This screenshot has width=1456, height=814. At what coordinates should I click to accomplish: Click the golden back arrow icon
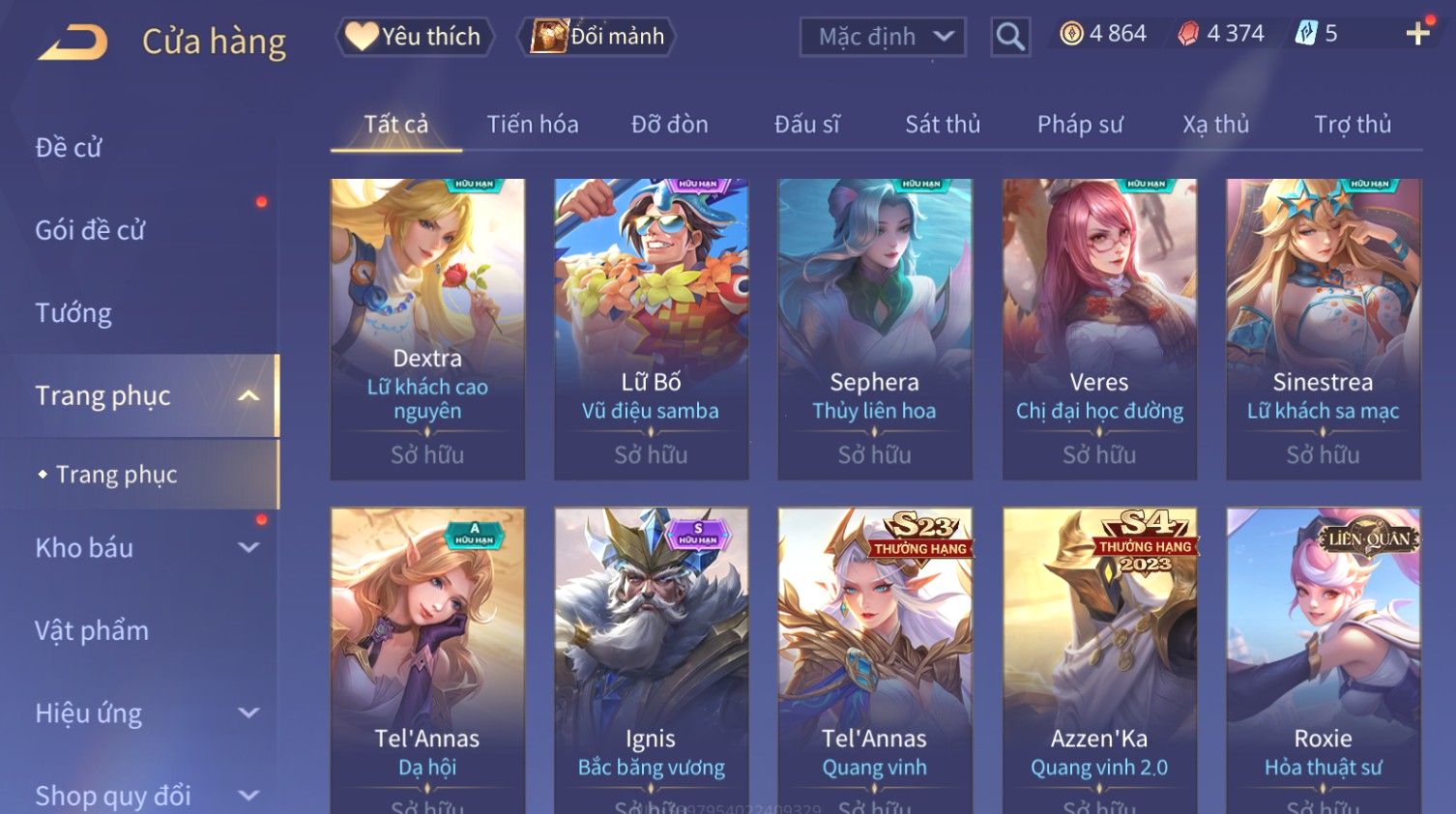click(73, 42)
